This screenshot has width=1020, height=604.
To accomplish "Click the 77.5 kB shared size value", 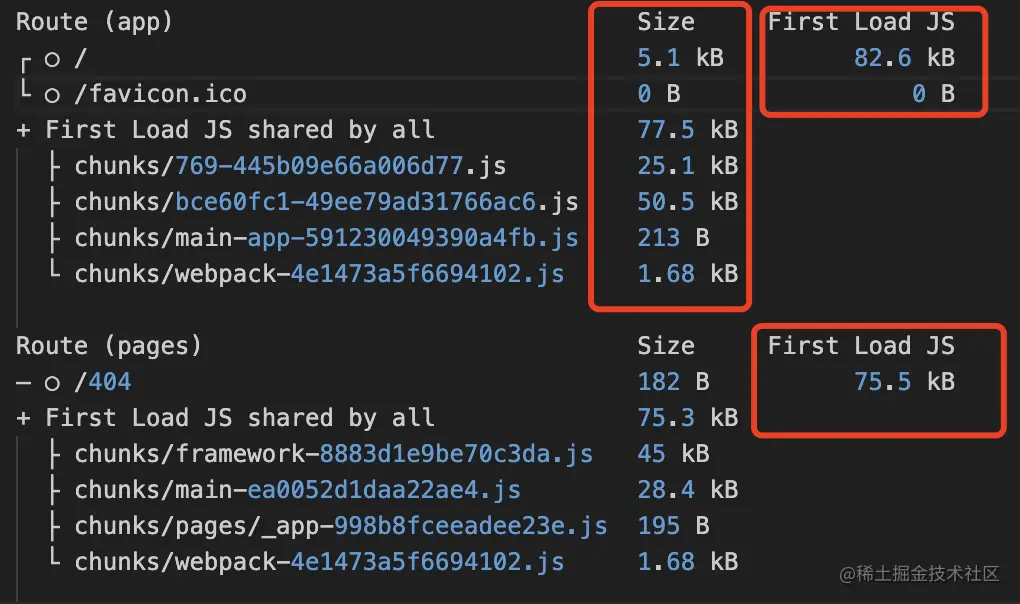I will pos(688,130).
